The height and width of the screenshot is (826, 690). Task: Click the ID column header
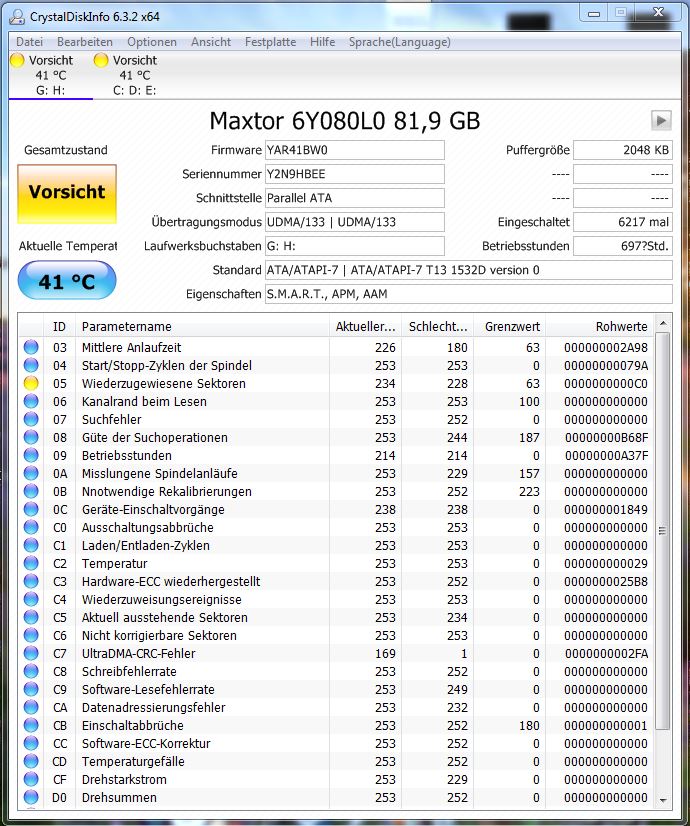59,327
